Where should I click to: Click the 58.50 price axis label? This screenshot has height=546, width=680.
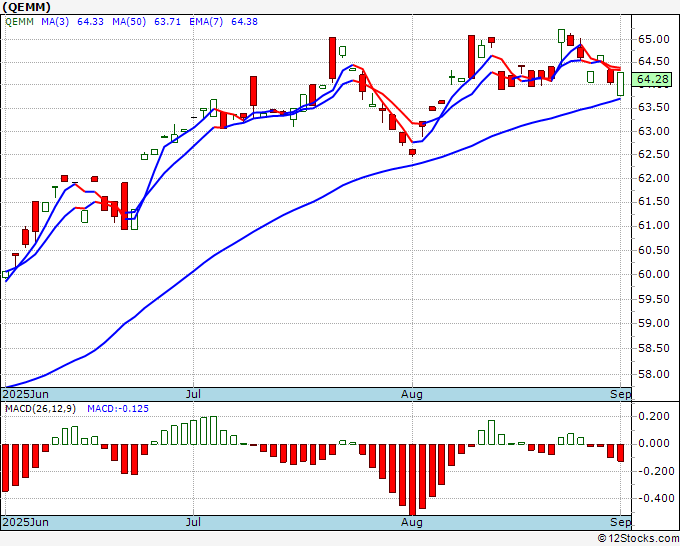[654, 348]
